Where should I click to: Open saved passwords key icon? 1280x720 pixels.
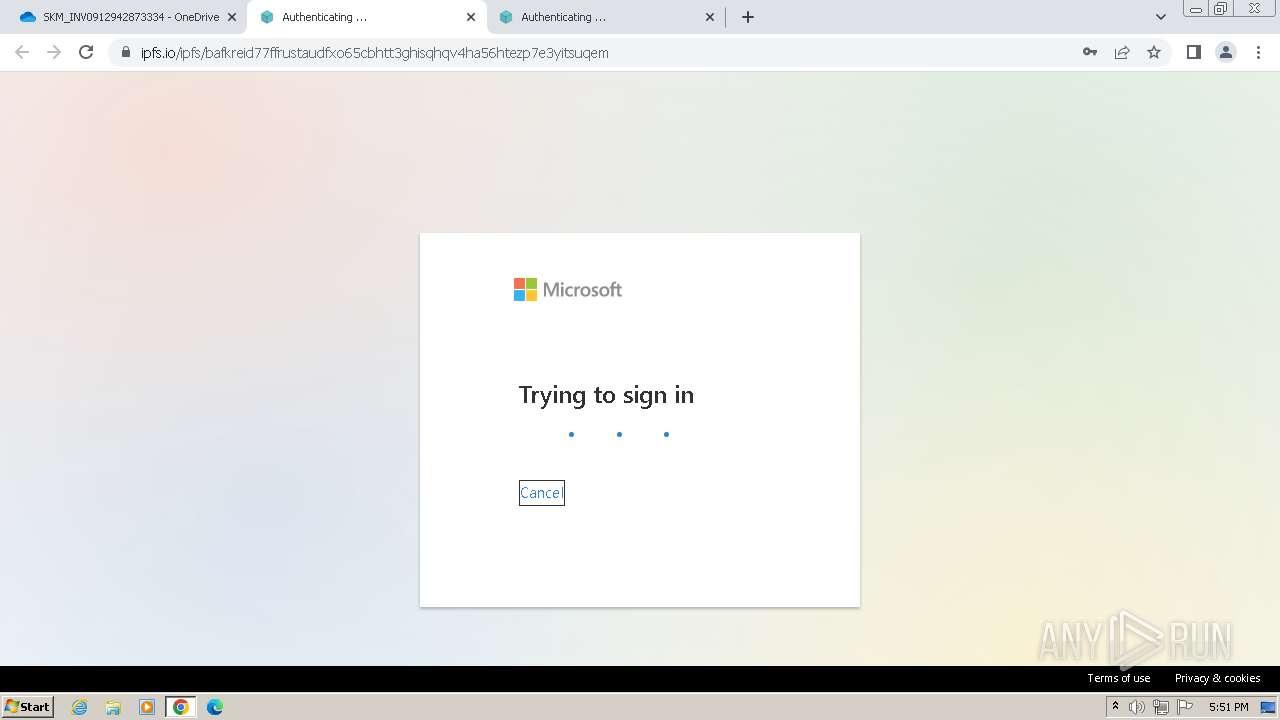(x=1090, y=52)
